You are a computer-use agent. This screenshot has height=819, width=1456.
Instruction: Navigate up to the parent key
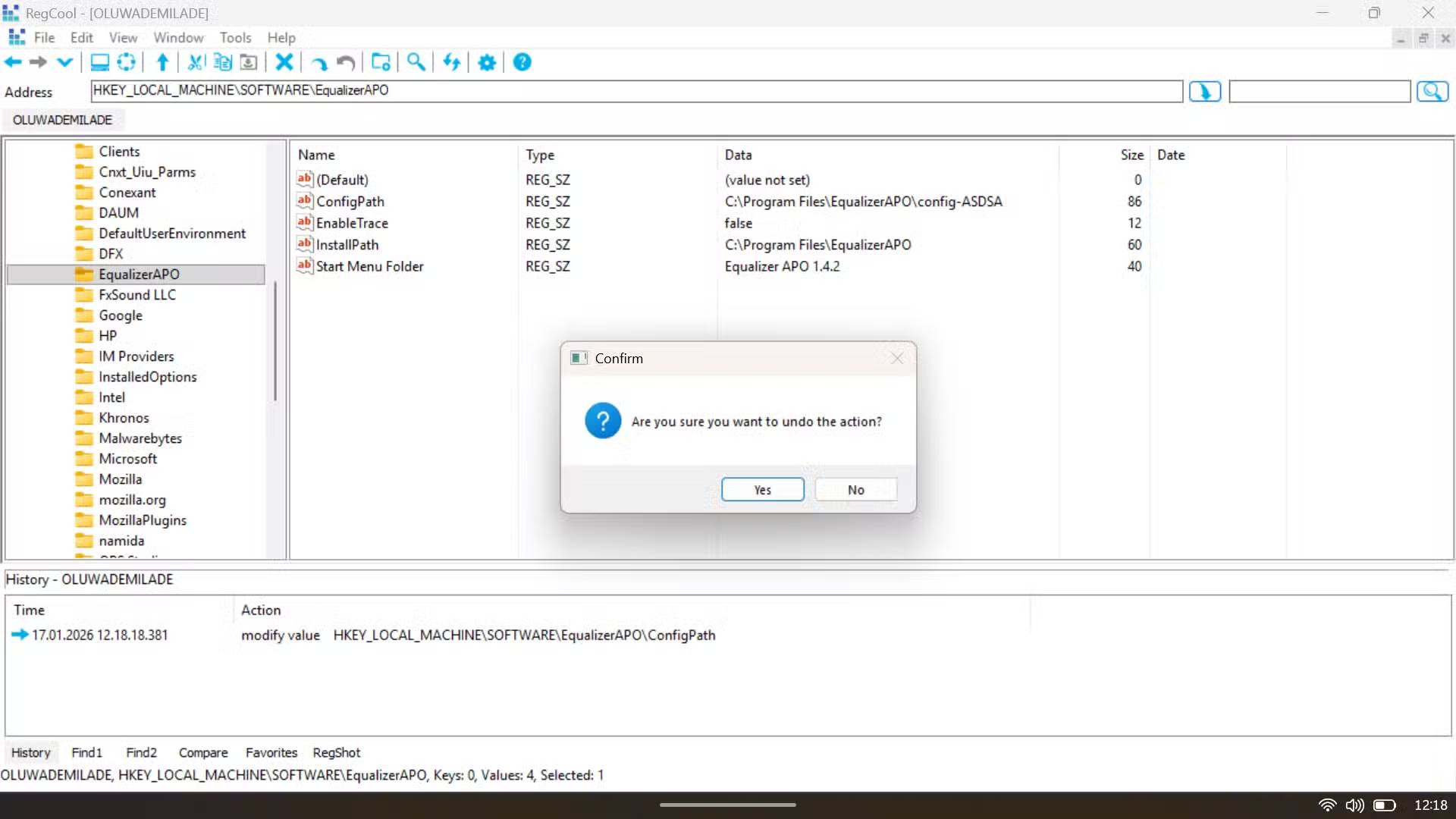pyautogui.click(x=162, y=62)
